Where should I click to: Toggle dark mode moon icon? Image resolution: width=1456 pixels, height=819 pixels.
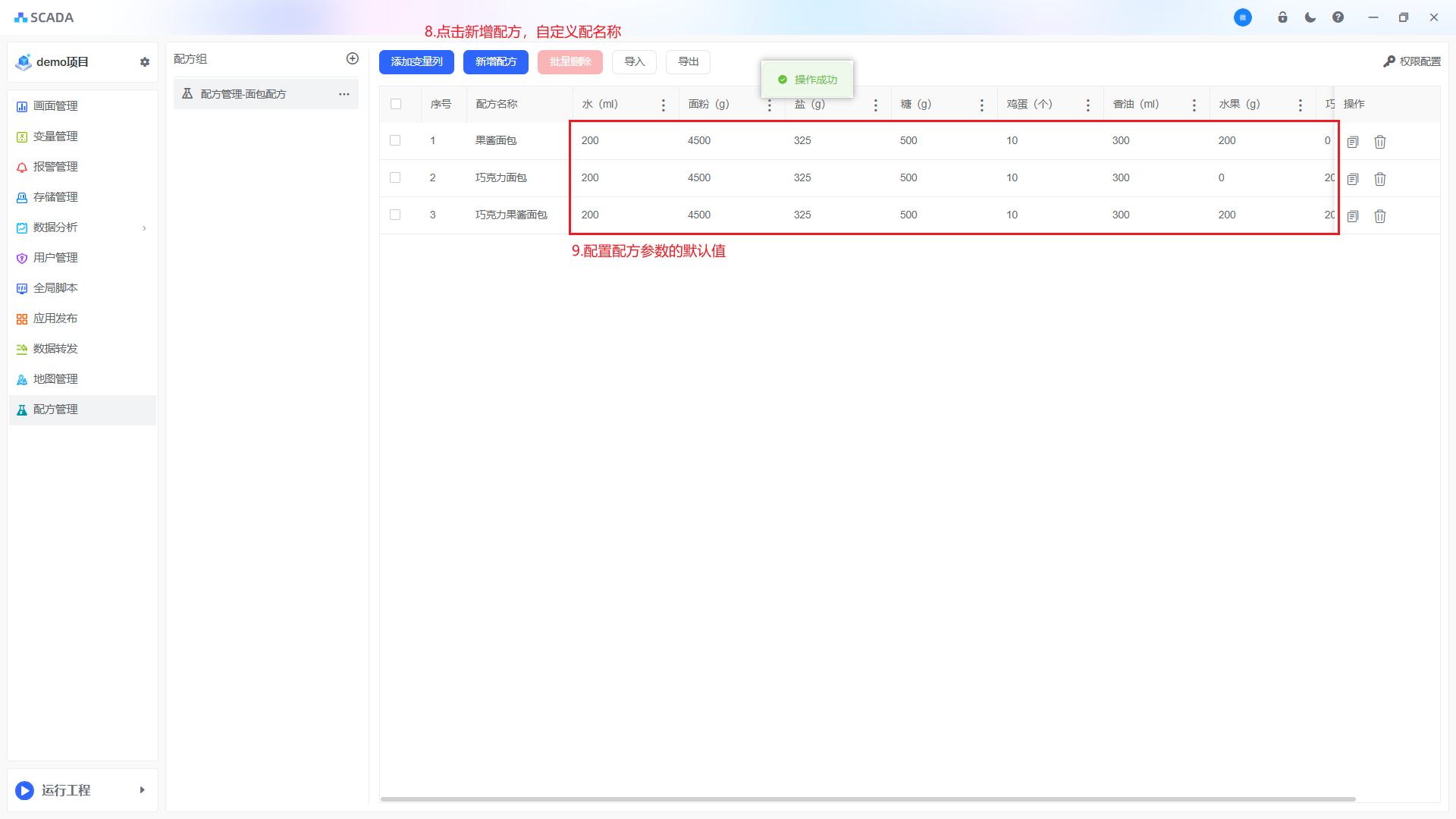[1310, 17]
